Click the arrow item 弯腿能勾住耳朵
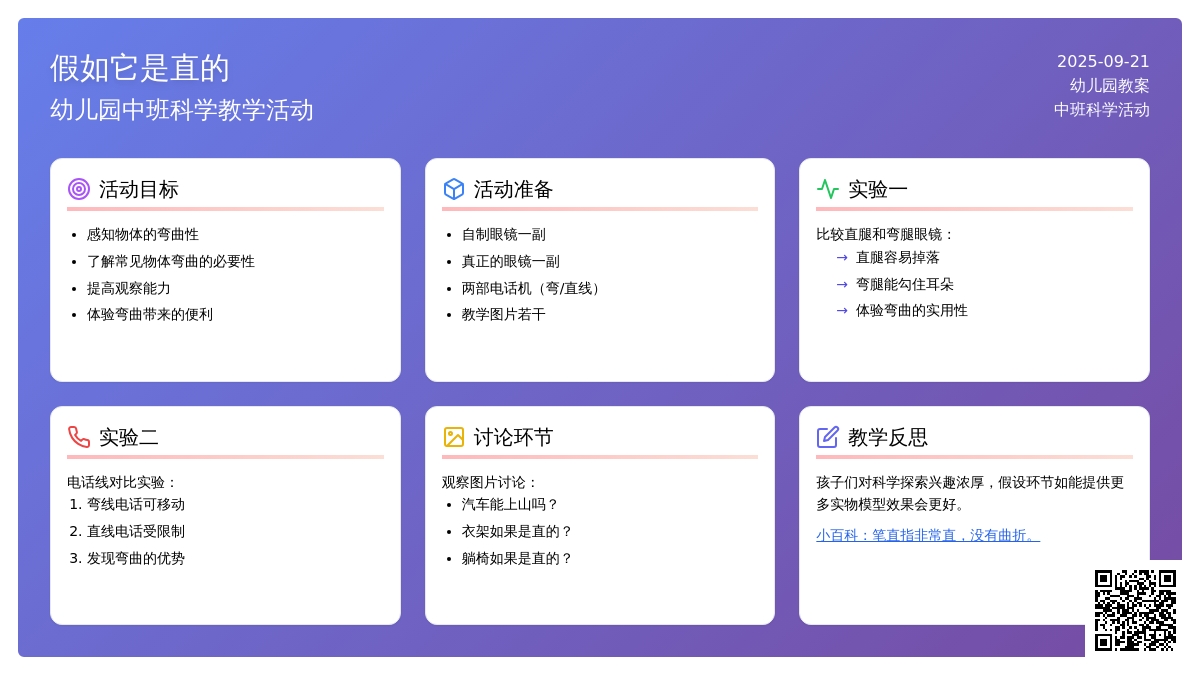This screenshot has height=675, width=1200. (904, 284)
